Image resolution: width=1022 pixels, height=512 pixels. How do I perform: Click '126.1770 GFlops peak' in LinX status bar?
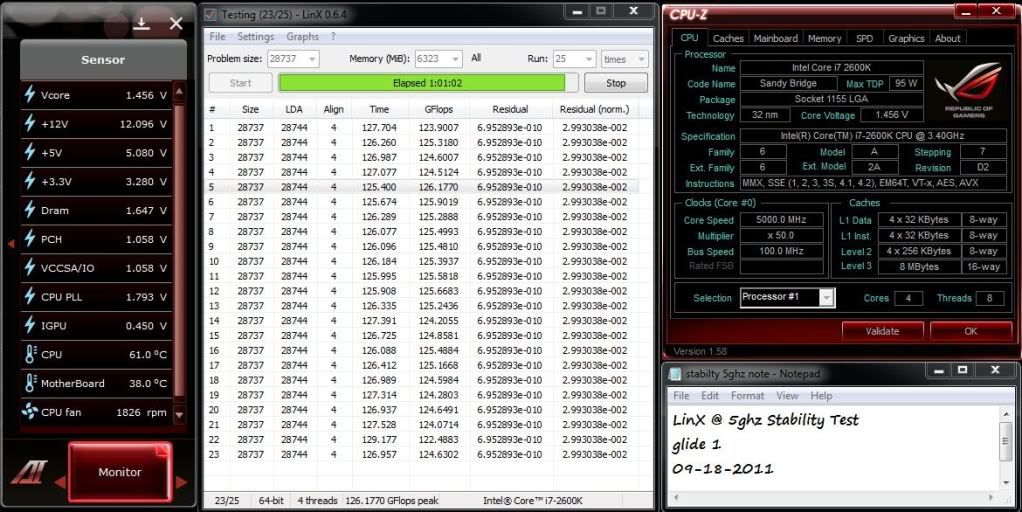pos(391,500)
